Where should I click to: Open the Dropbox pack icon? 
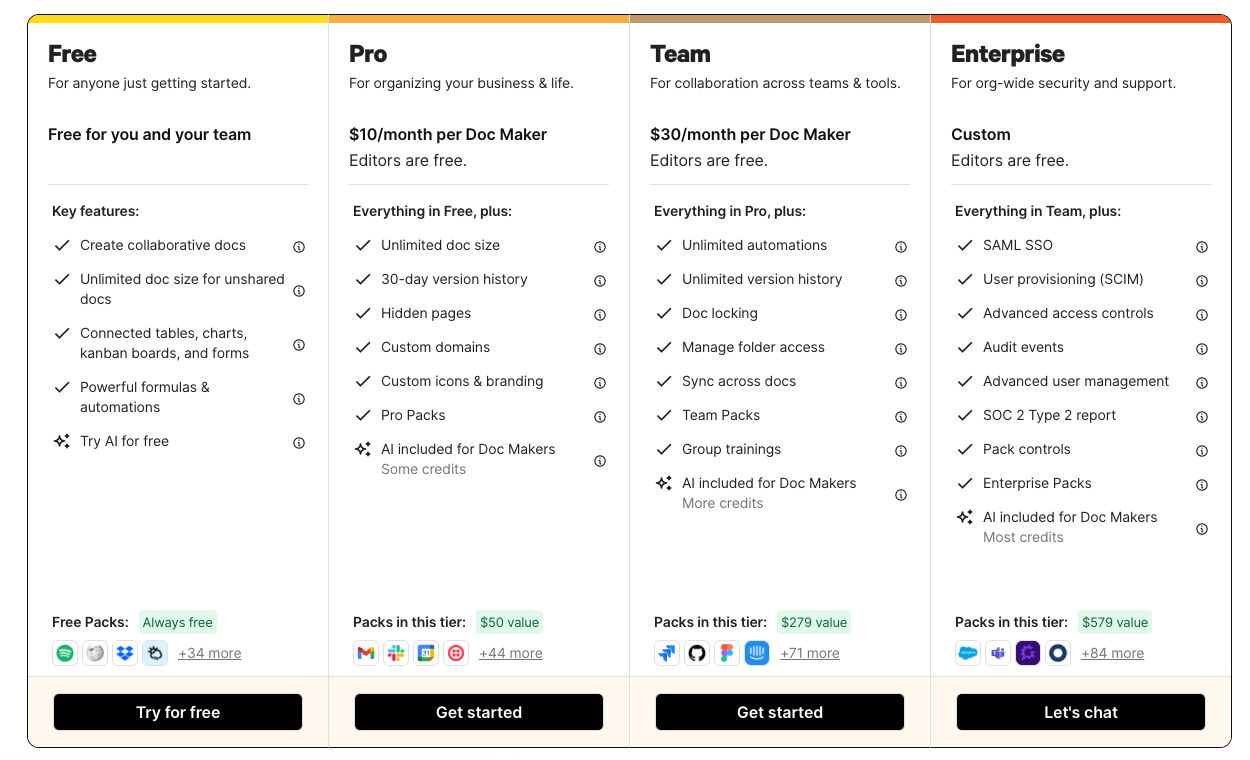(x=125, y=653)
